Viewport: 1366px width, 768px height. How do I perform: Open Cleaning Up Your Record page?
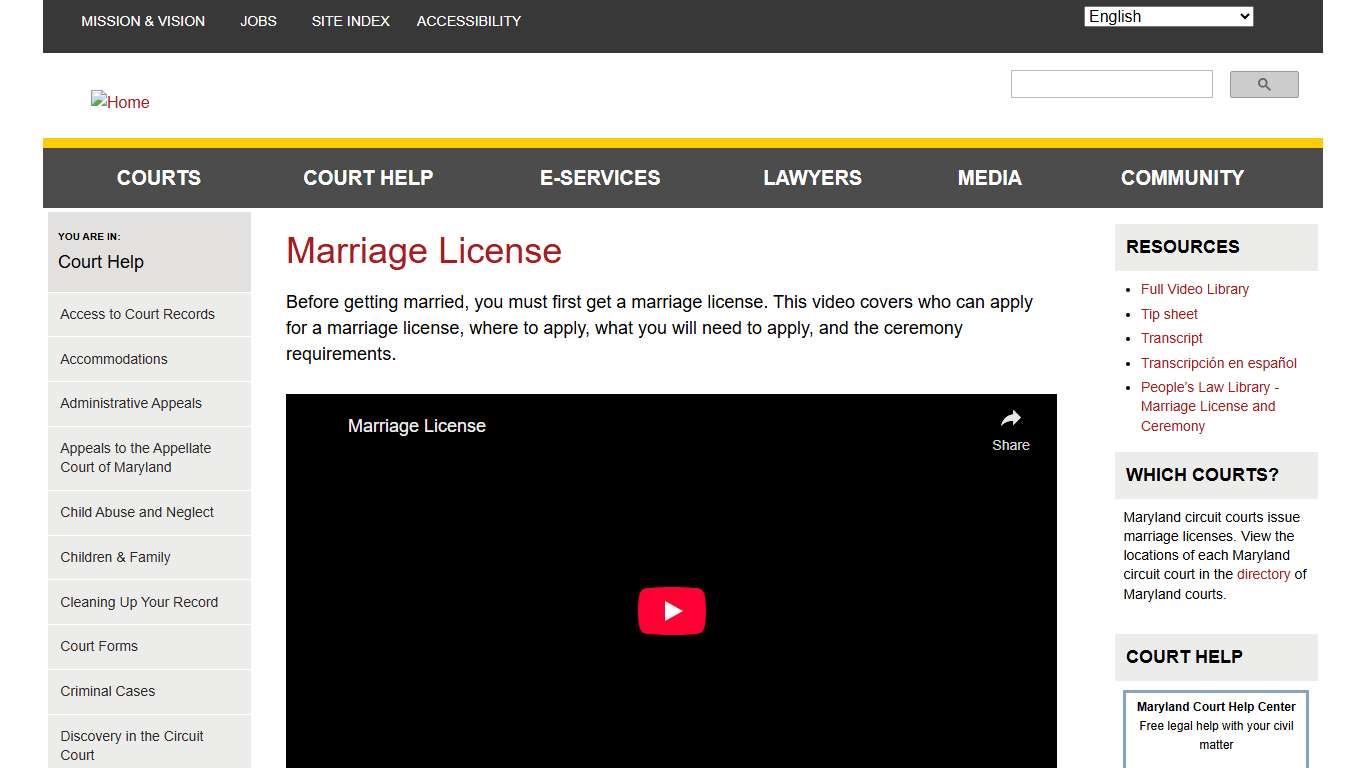(x=139, y=602)
